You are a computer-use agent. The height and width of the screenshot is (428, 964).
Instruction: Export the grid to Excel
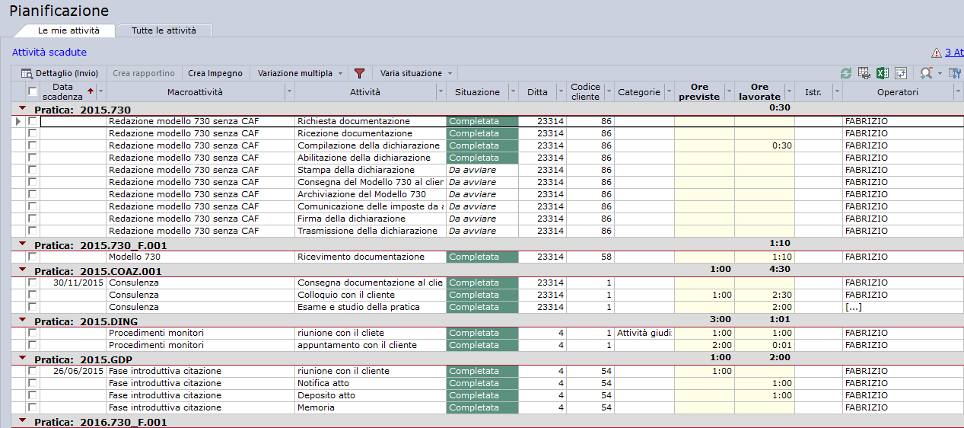882,73
